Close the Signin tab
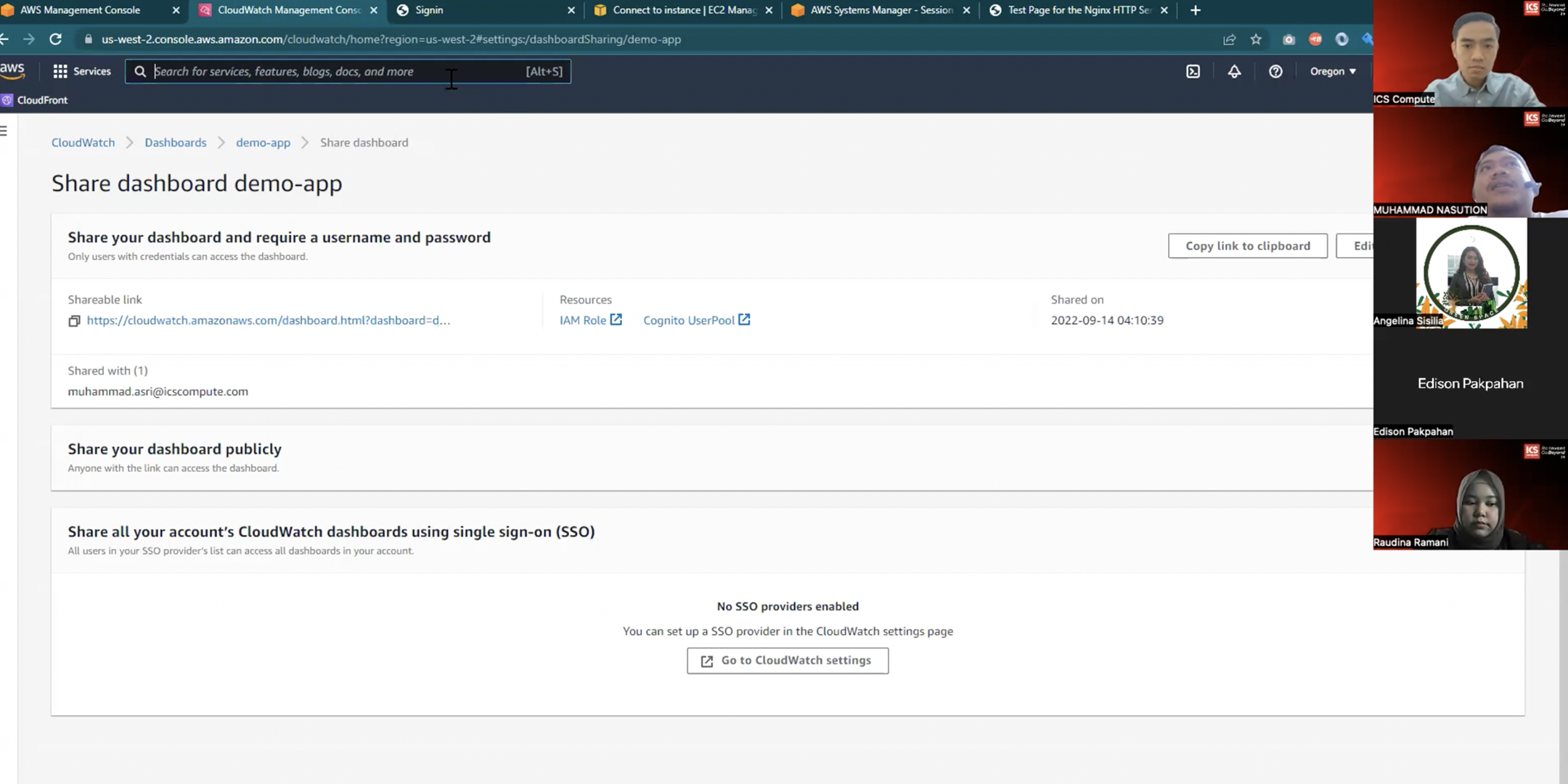The width and height of the screenshot is (1568, 784). pyautogui.click(x=571, y=10)
